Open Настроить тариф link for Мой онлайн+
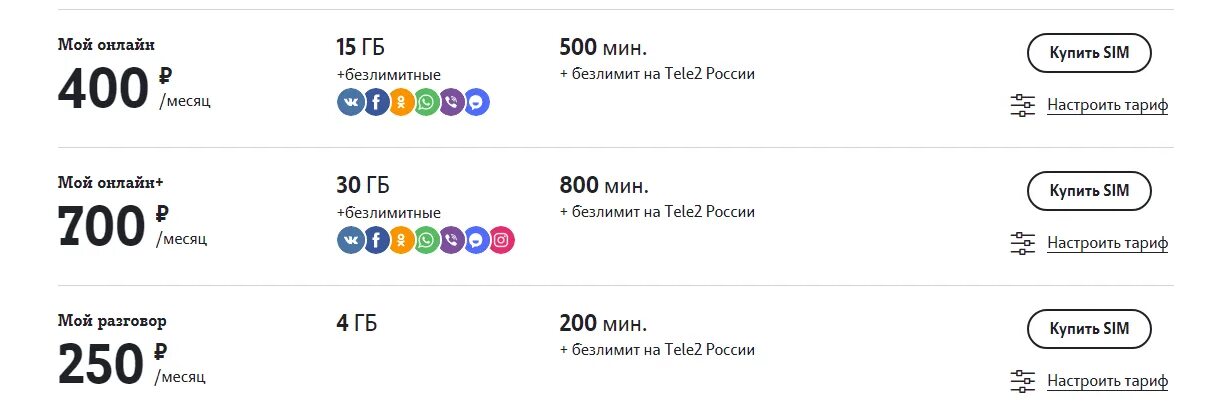Screen dimensions: 1214x411 coord(1107,243)
